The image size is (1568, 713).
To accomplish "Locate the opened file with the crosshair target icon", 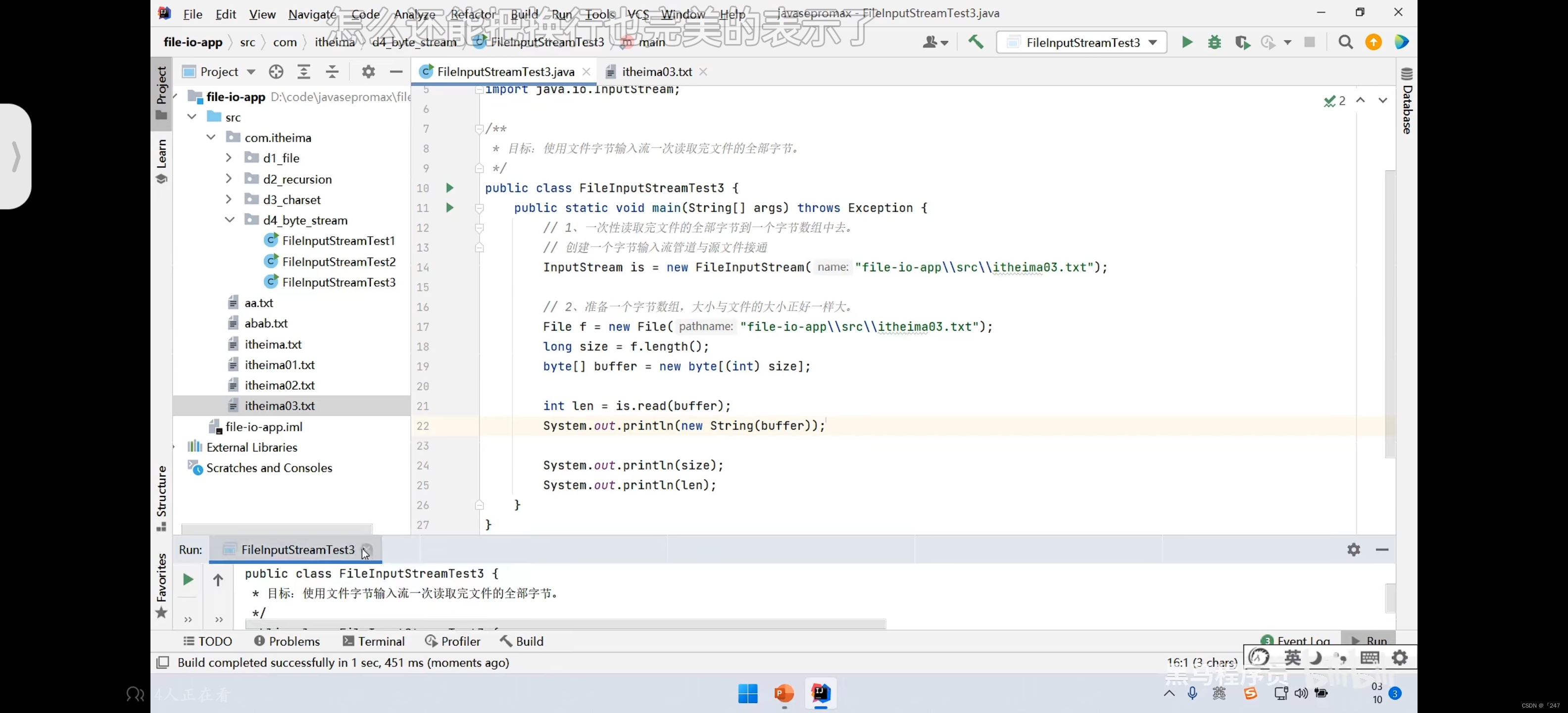I will pos(276,72).
